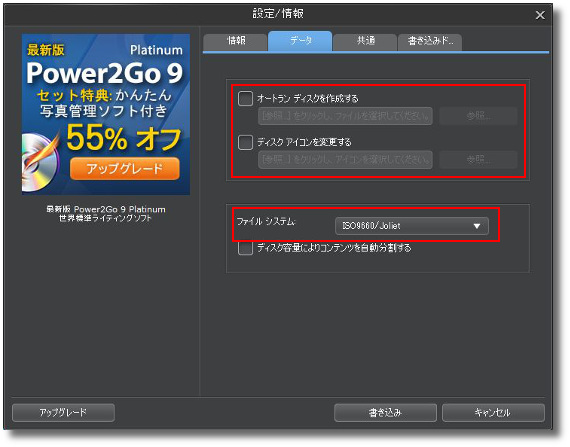Click the orange アップグレード banner button

tap(125, 169)
